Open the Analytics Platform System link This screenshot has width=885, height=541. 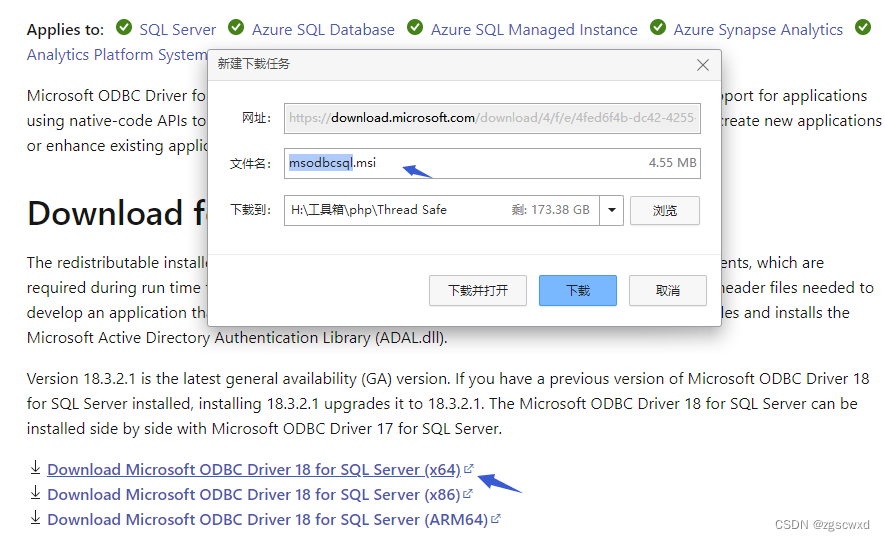coord(117,55)
